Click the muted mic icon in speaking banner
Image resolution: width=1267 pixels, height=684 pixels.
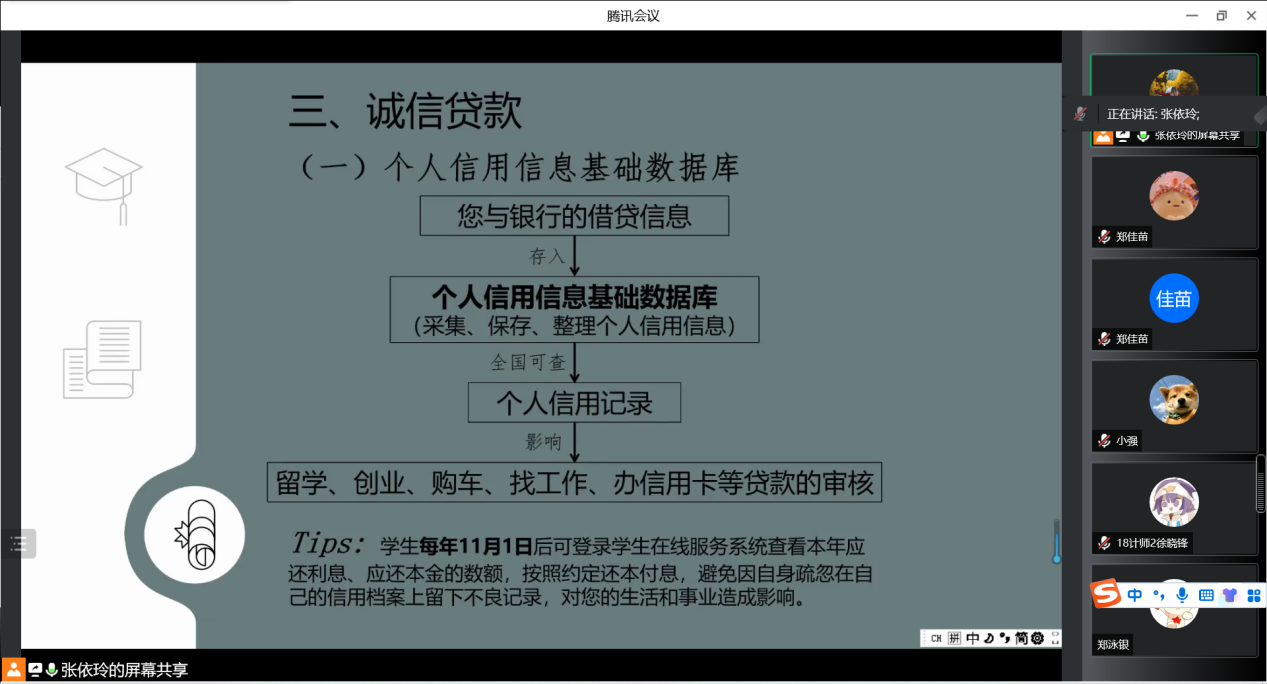[1080, 114]
